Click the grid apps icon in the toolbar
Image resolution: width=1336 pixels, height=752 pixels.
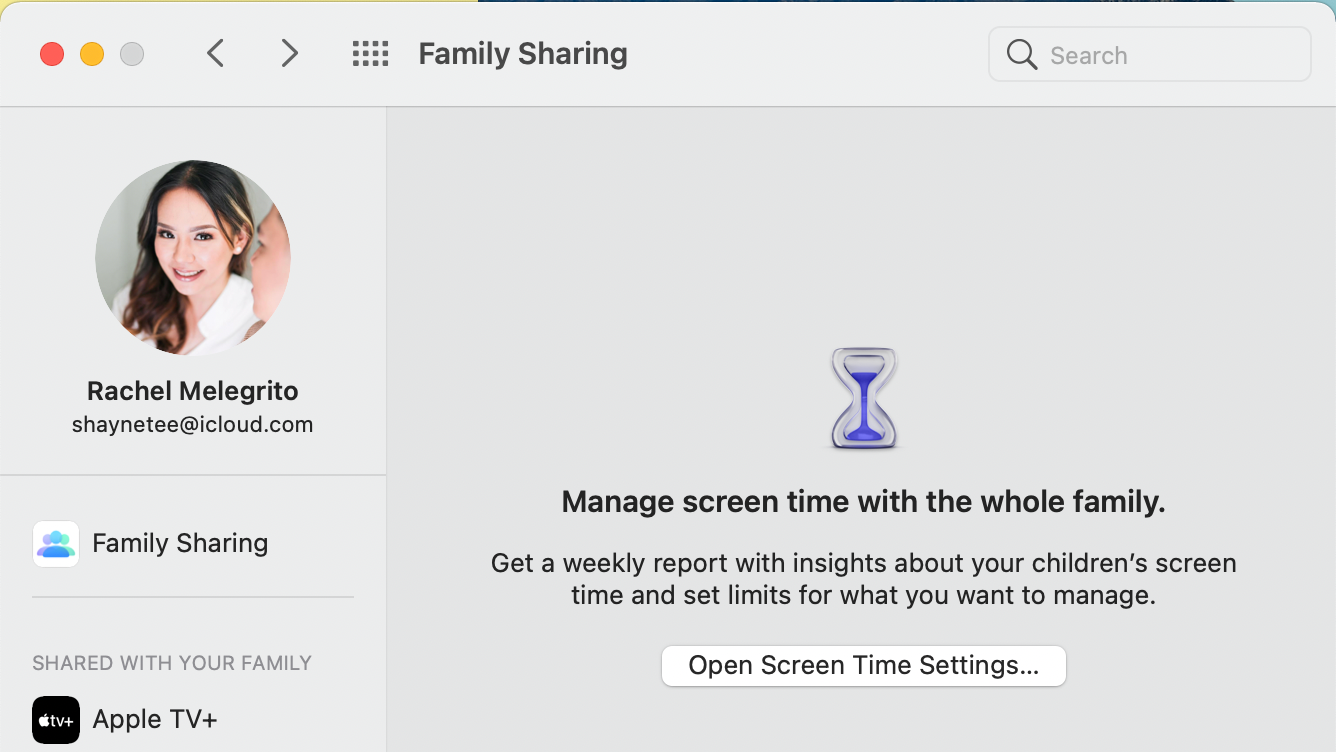(x=370, y=53)
